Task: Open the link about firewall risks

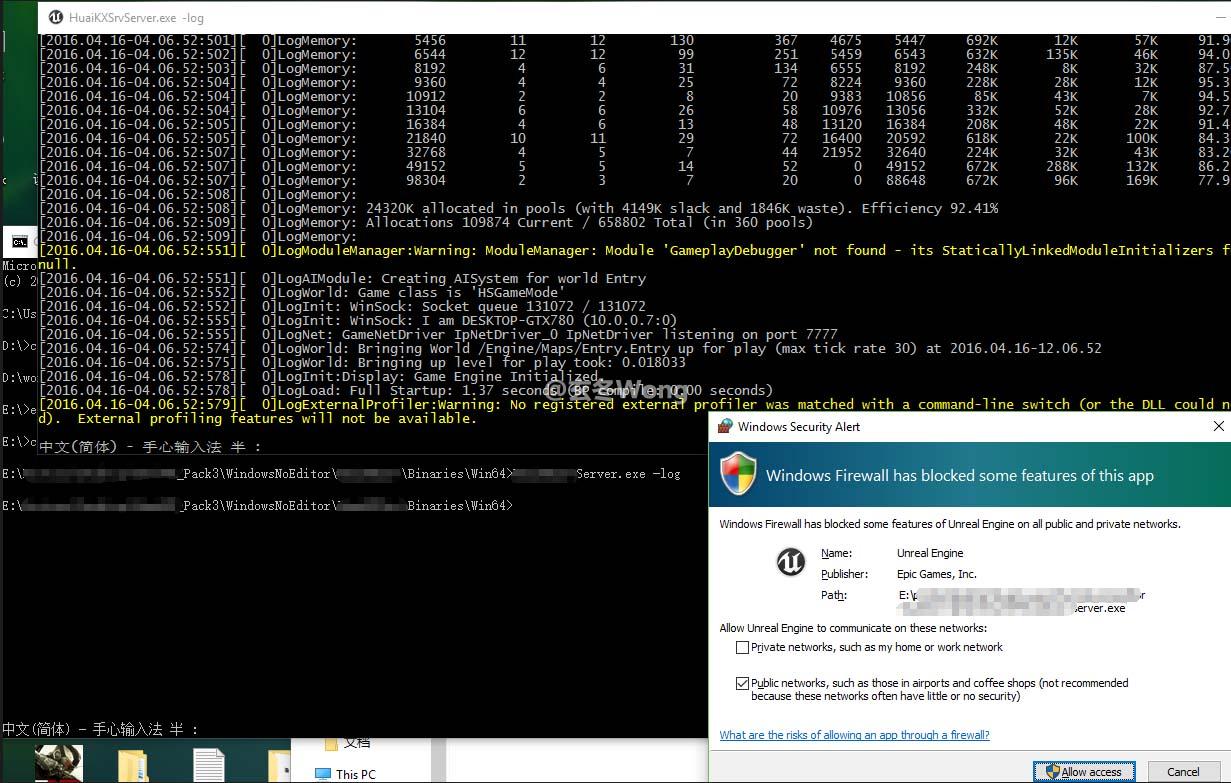Action: pyautogui.click(x=854, y=735)
